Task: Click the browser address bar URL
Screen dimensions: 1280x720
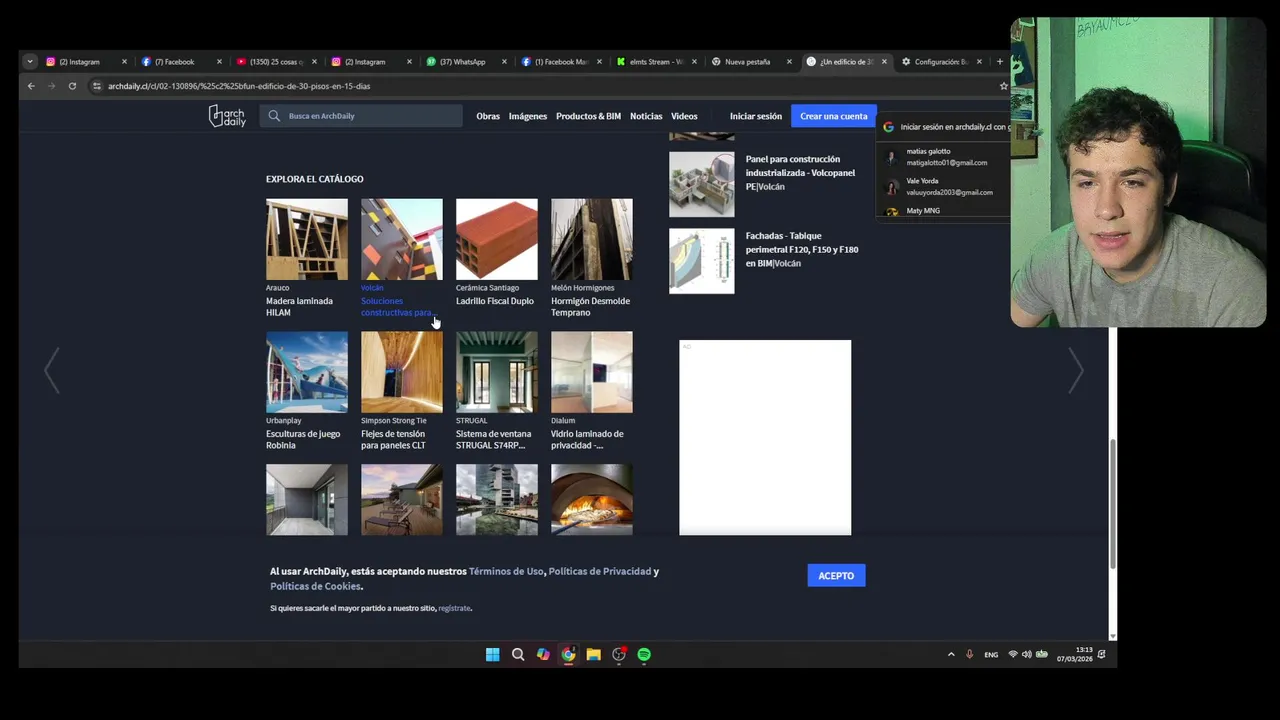Action: coord(239,86)
